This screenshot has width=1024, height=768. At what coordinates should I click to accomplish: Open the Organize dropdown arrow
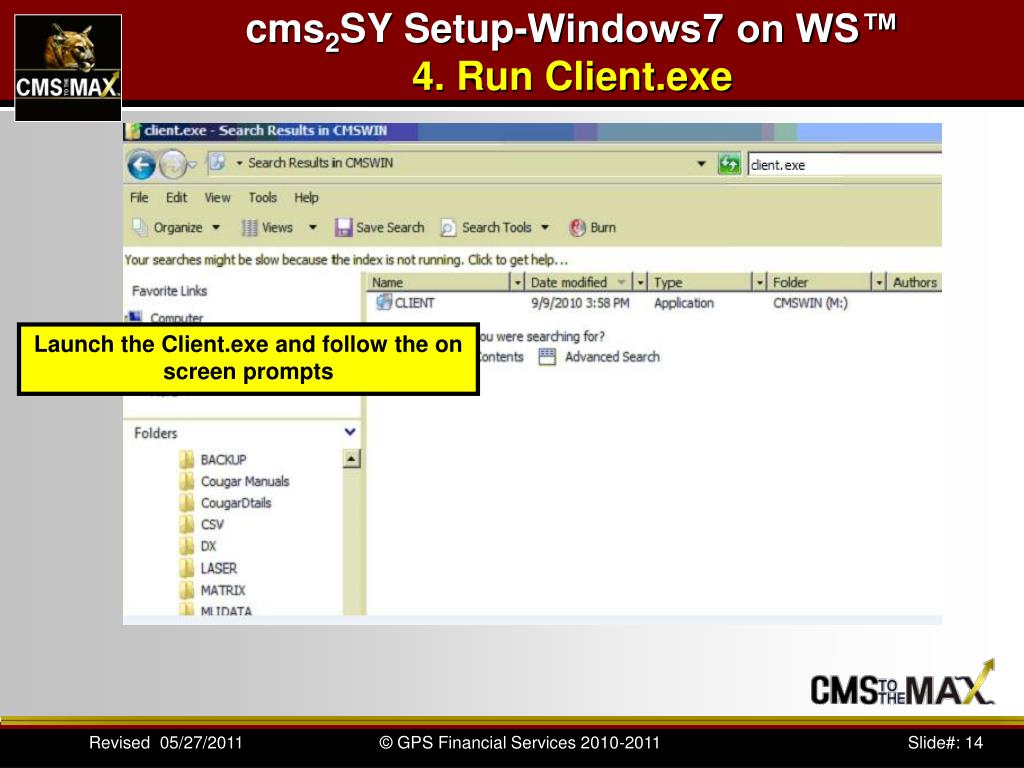(216, 227)
